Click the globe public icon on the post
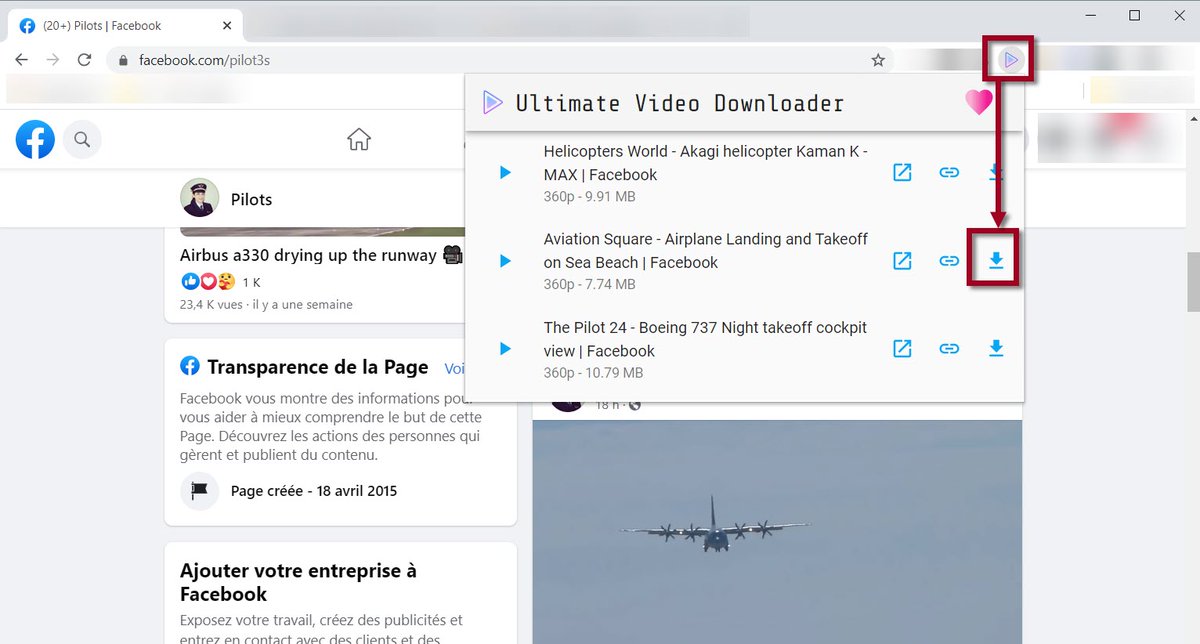1200x644 pixels. 634,405
